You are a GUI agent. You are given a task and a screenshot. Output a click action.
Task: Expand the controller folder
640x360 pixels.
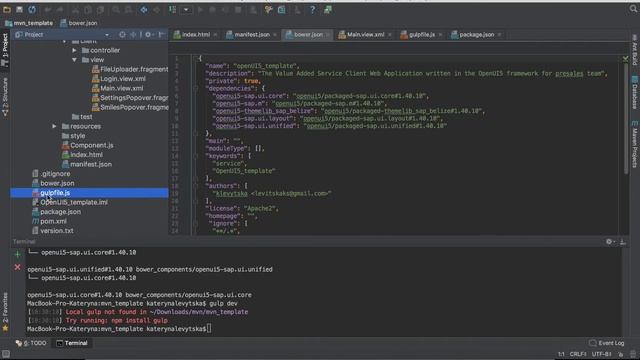click(74, 50)
